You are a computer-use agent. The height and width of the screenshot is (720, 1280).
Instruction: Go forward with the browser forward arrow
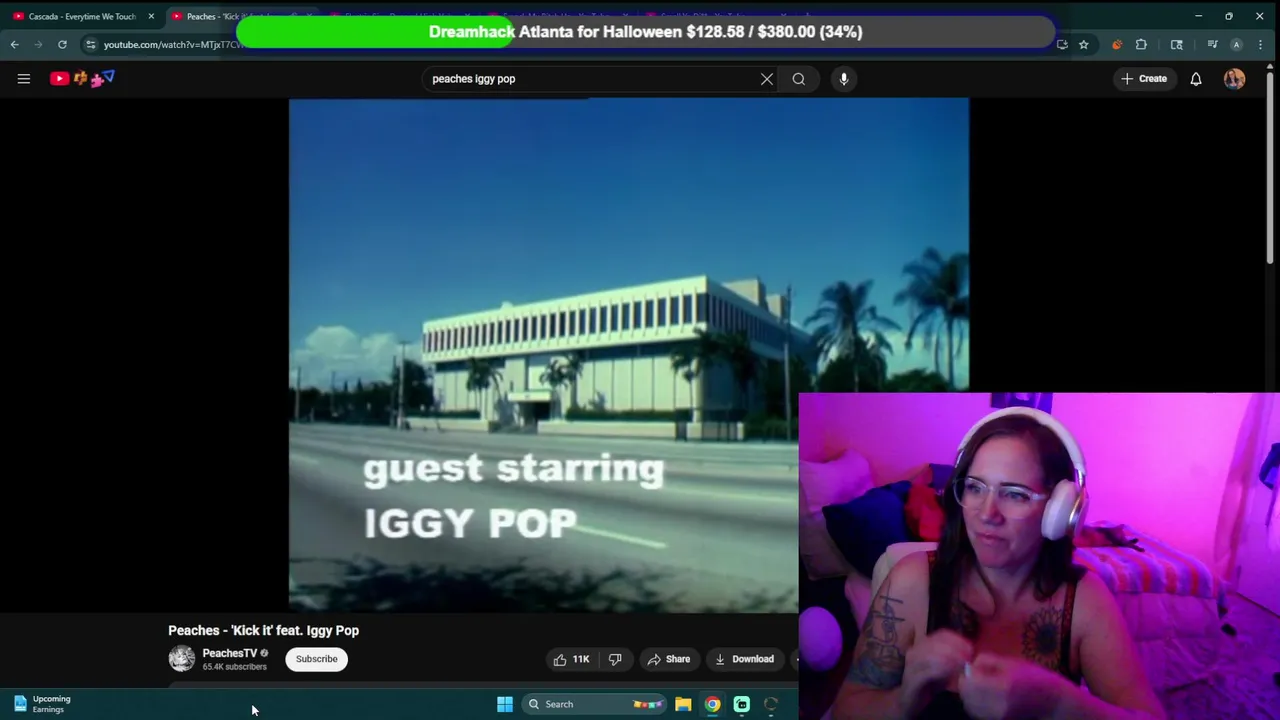(x=38, y=44)
